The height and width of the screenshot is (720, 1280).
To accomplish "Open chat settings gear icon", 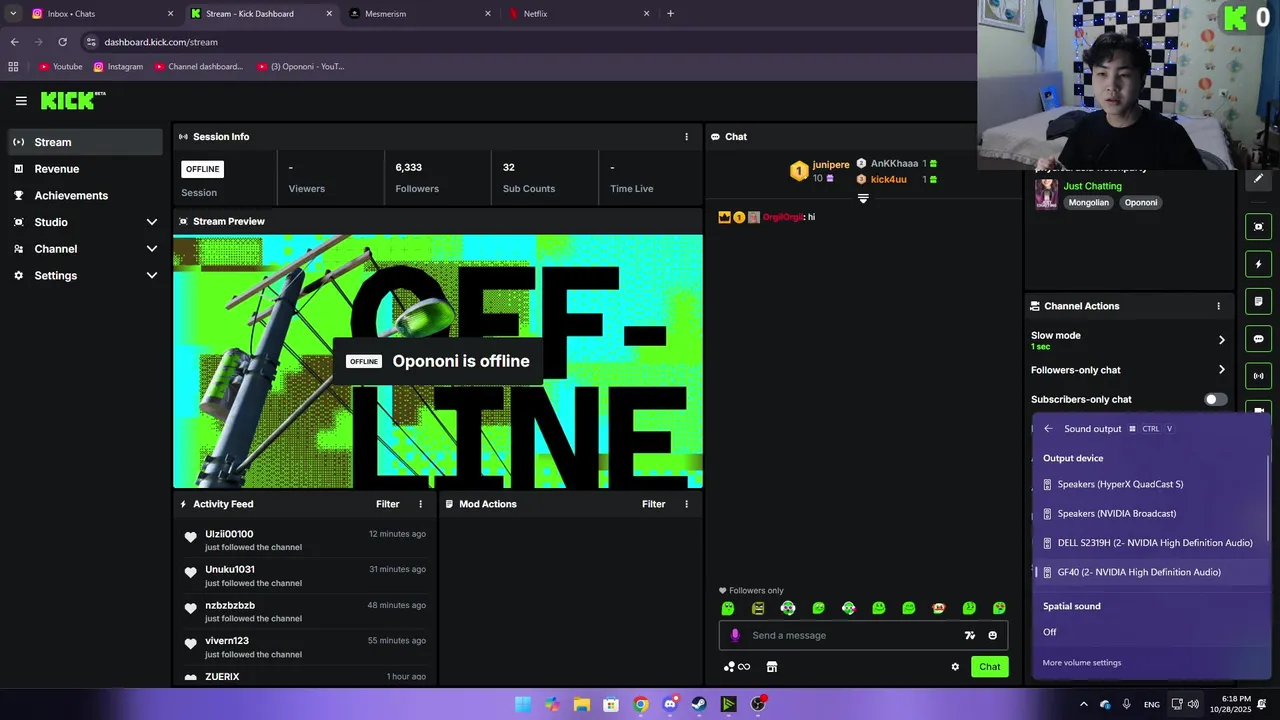I will (x=955, y=667).
